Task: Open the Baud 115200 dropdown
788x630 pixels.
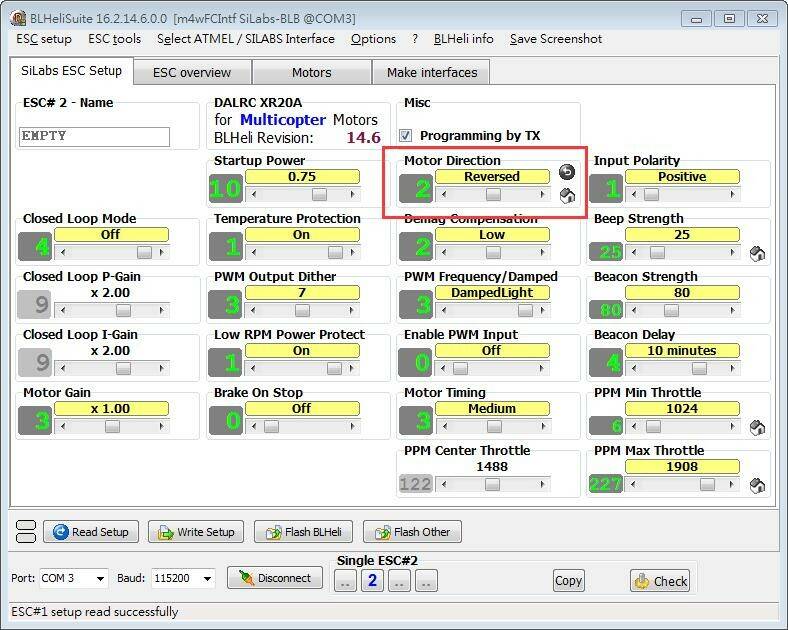Action: (x=207, y=579)
